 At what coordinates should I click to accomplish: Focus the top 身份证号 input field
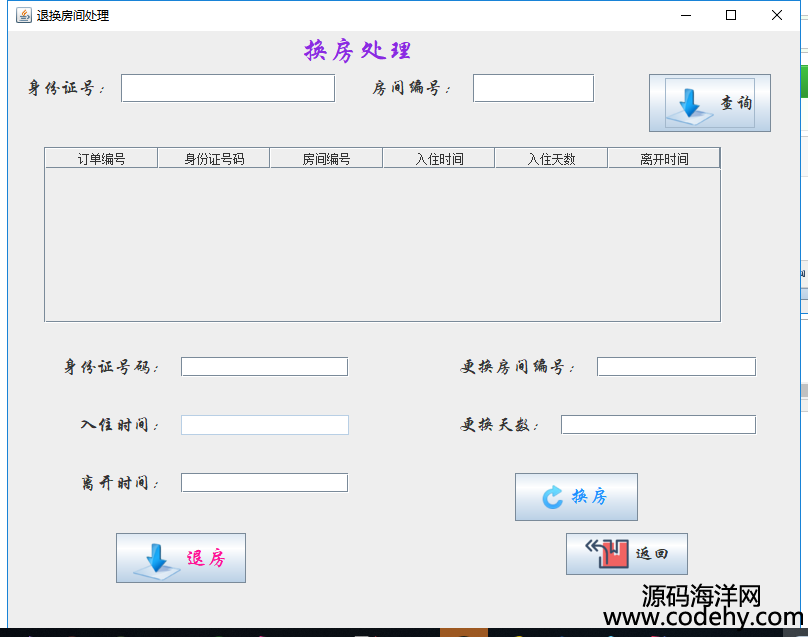(x=228, y=88)
